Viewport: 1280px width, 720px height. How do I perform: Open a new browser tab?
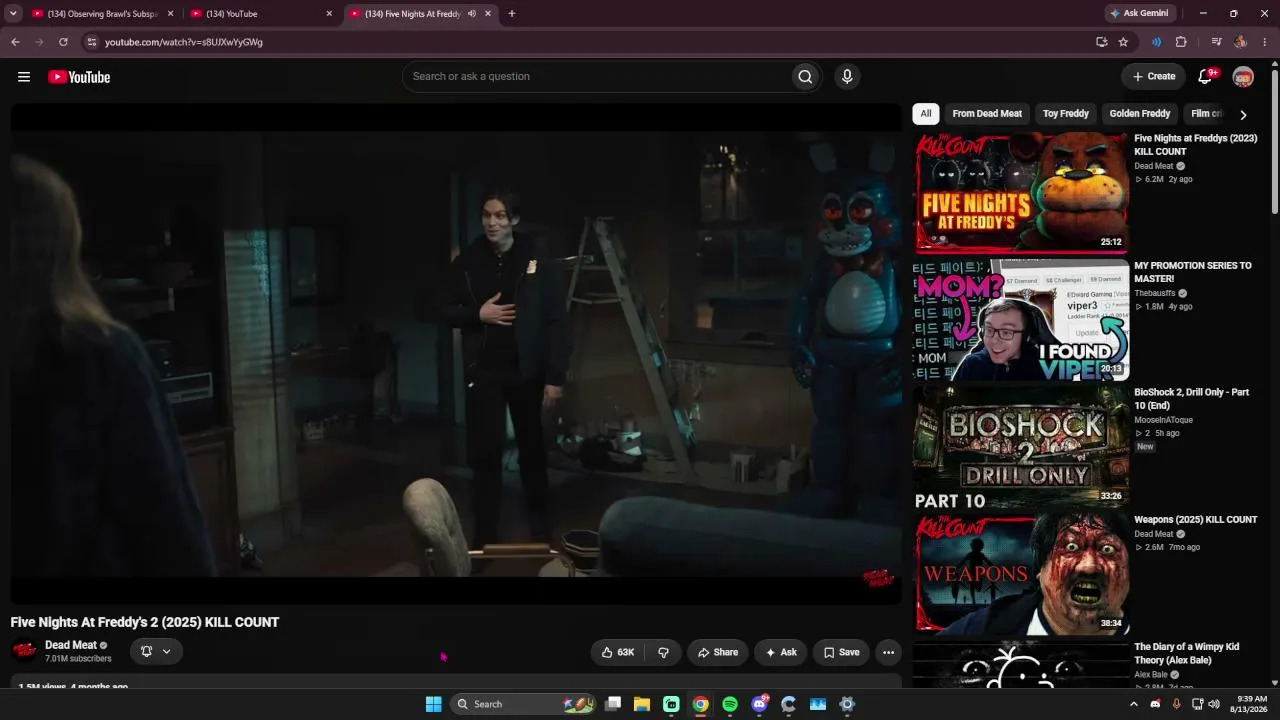click(512, 14)
